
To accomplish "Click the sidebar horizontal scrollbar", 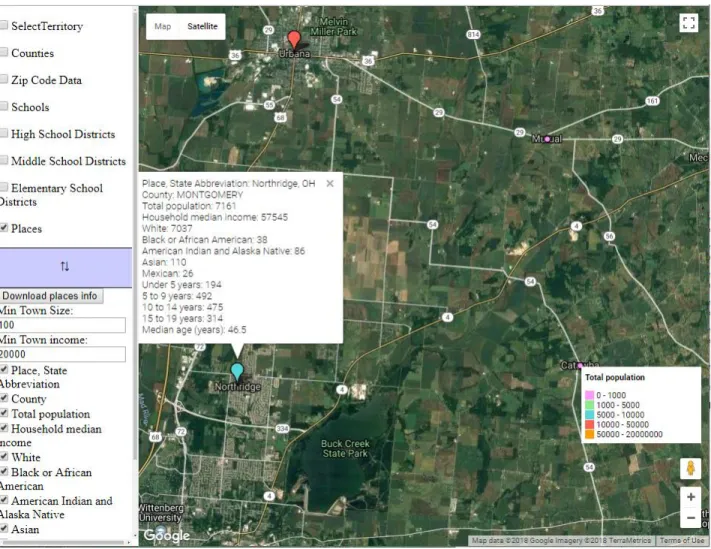I will point(63,542).
